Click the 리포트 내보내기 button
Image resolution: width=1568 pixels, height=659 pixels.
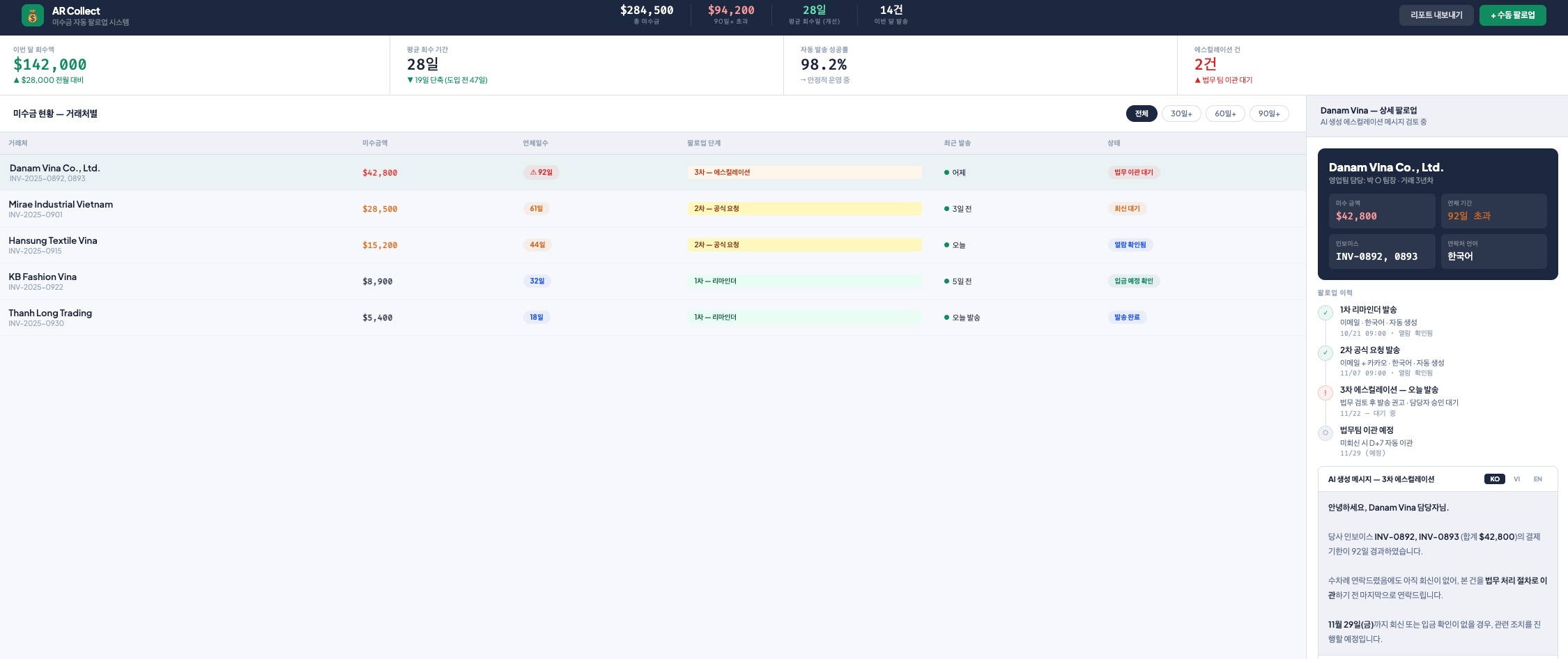click(1436, 15)
